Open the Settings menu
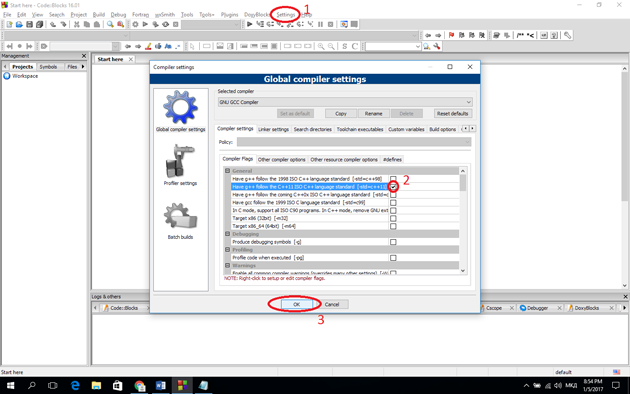630x394 pixels. [285, 14]
